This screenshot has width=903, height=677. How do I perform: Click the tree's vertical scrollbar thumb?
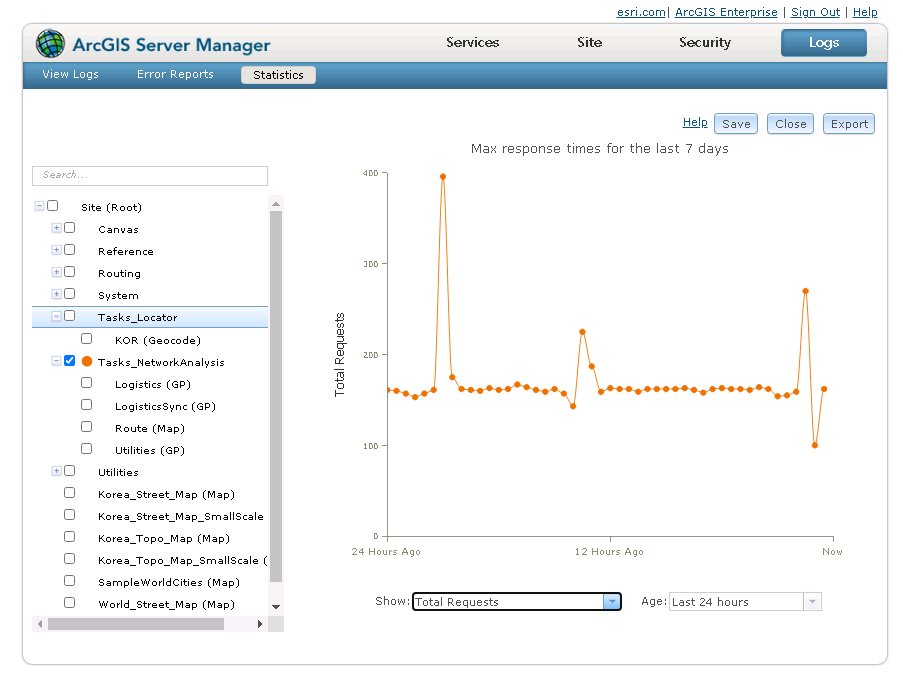pyautogui.click(x=276, y=397)
